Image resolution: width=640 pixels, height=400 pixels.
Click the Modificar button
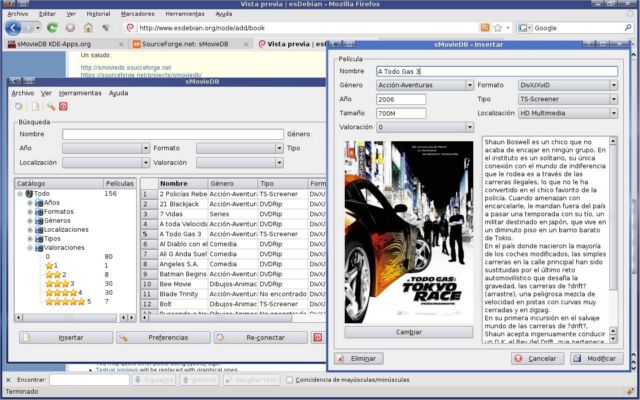(x=597, y=358)
